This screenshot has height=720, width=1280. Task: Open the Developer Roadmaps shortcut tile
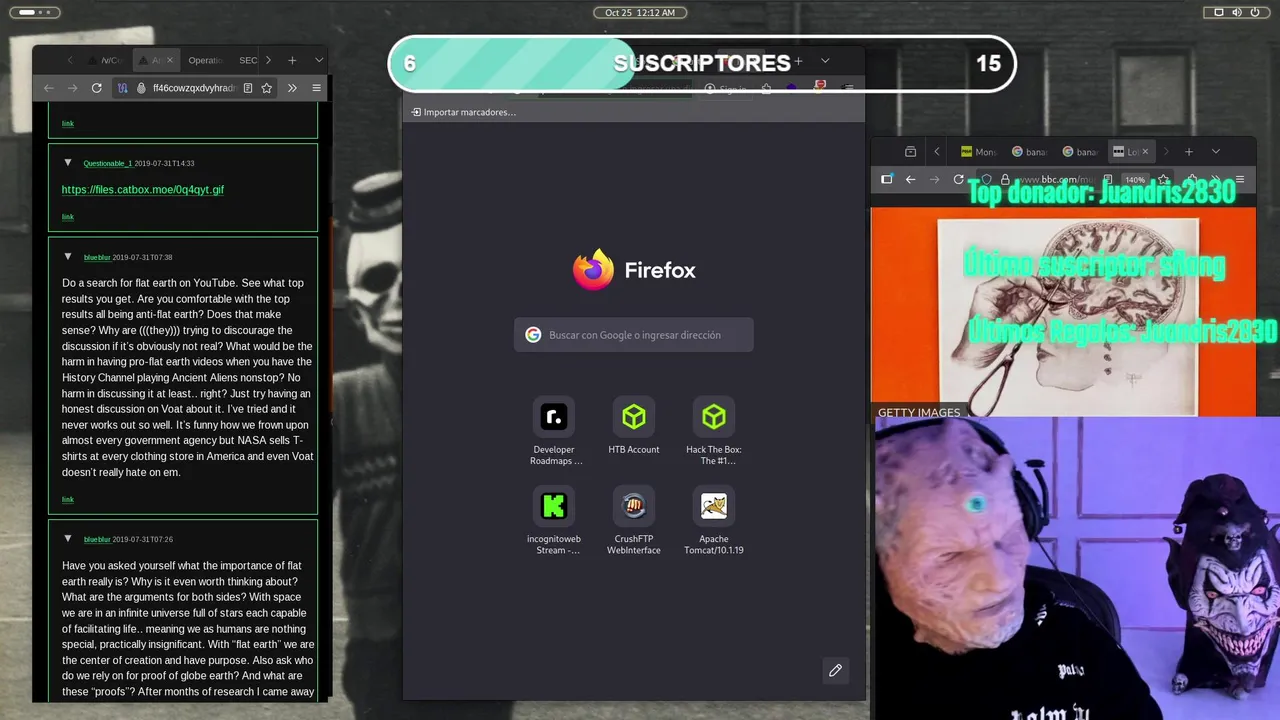(554, 431)
